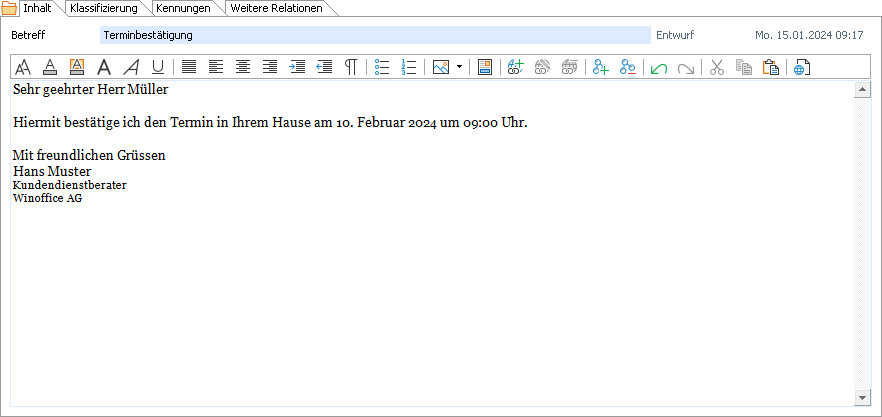The height and width of the screenshot is (417, 882).
Task: Toggle bold formatting
Action: click(x=104, y=68)
